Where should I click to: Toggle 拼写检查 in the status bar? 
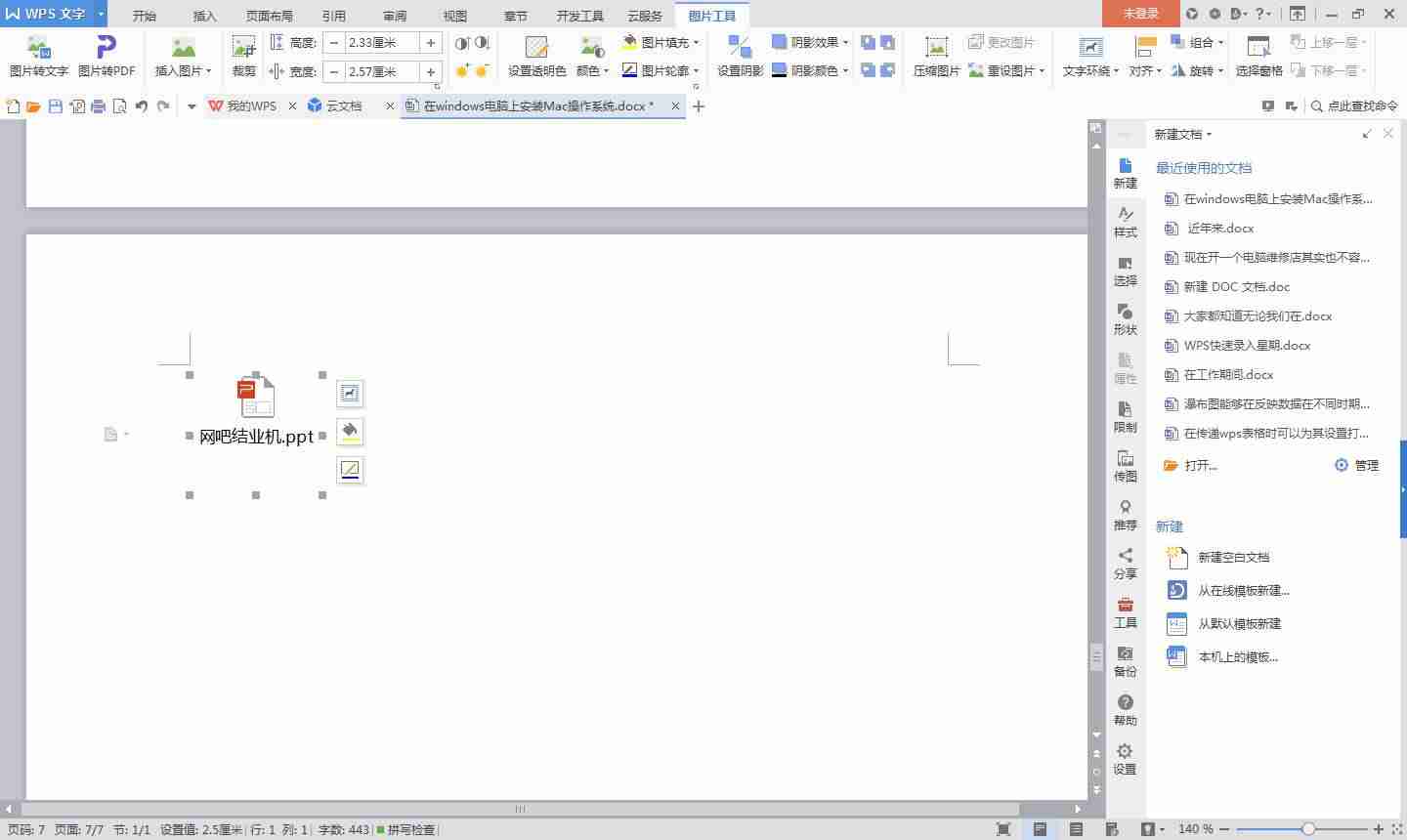coord(405,829)
